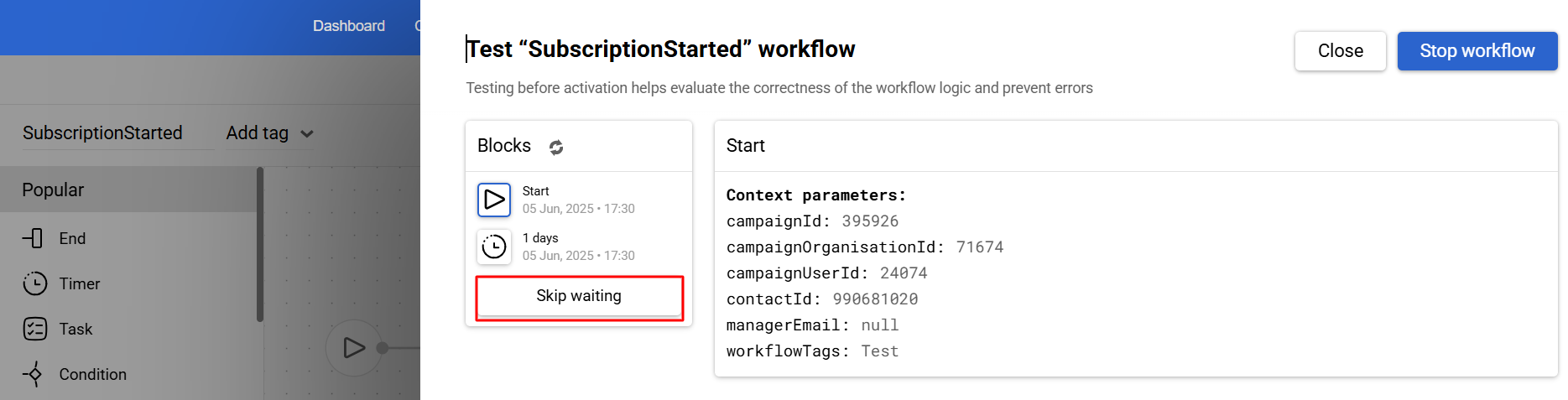The height and width of the screenshot is (400, 1568).
Task: Select the Start entry in Blocks list
Action: point(579,200)
